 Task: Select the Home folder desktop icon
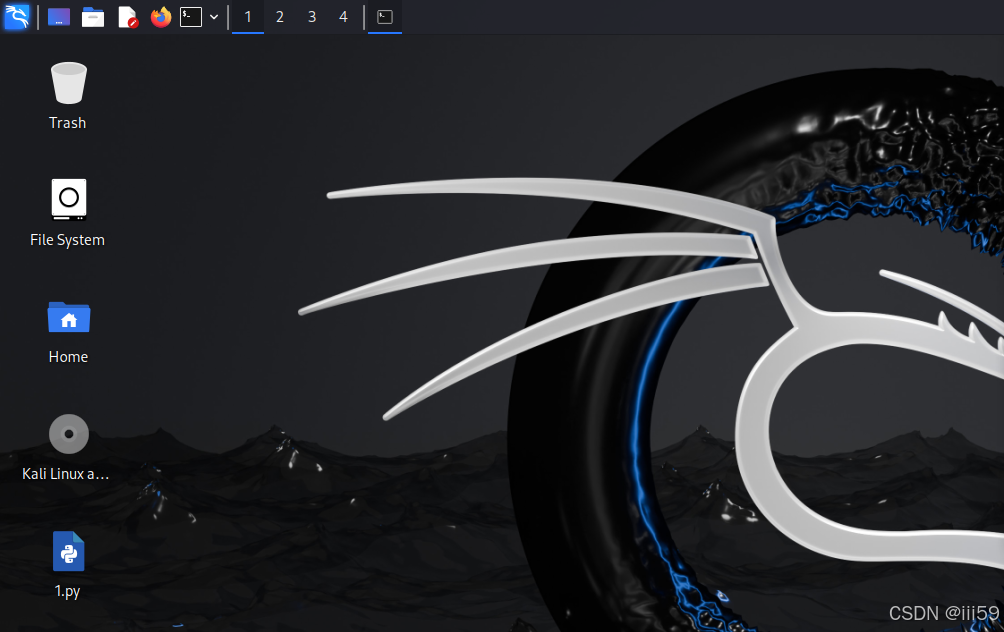pyautogui.click(x=69, y=317)
